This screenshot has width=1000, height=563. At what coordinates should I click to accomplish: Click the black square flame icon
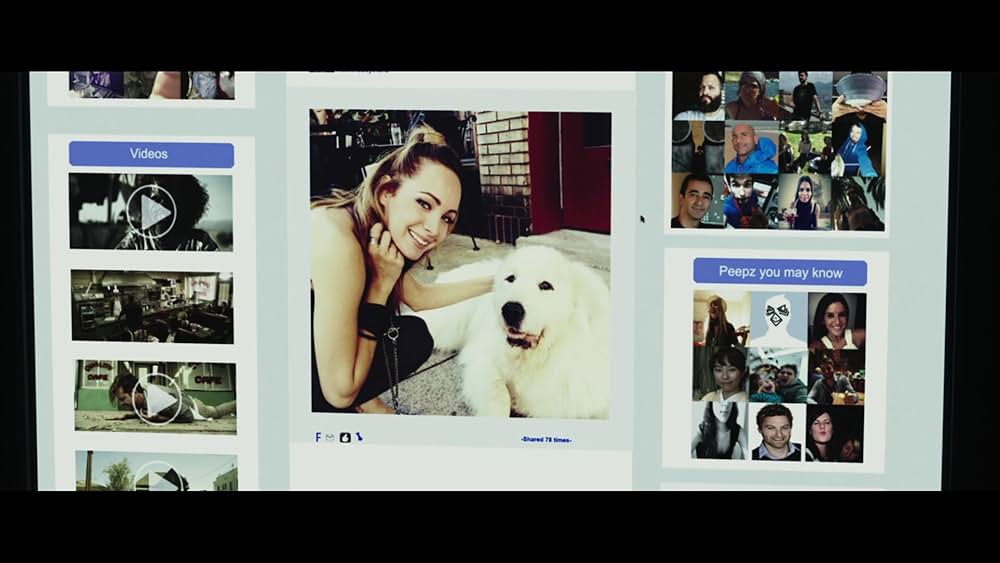[345, 437]
